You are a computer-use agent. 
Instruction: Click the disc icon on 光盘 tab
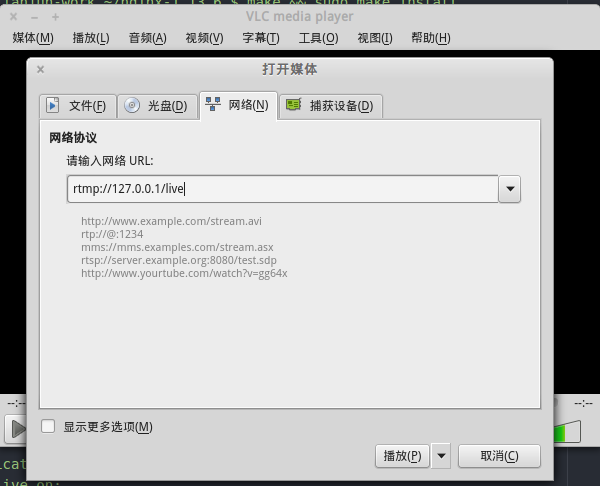tap(132, 105)
